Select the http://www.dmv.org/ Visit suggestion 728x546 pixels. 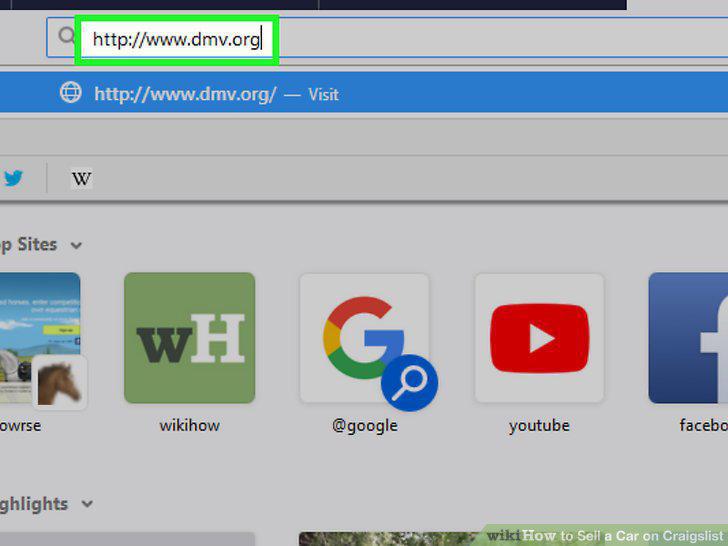(364, 92)
